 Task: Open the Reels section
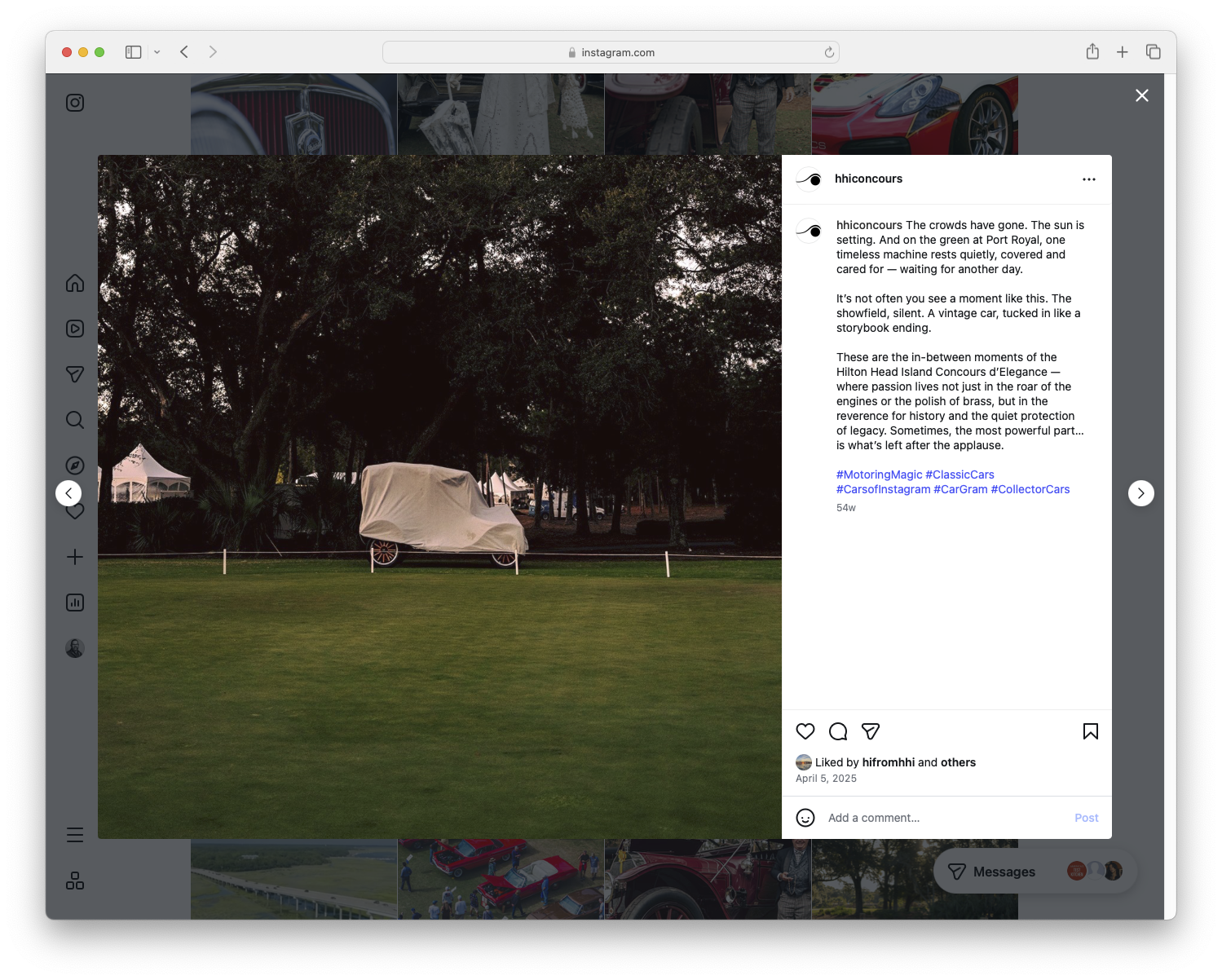click(x=74, y=329)
